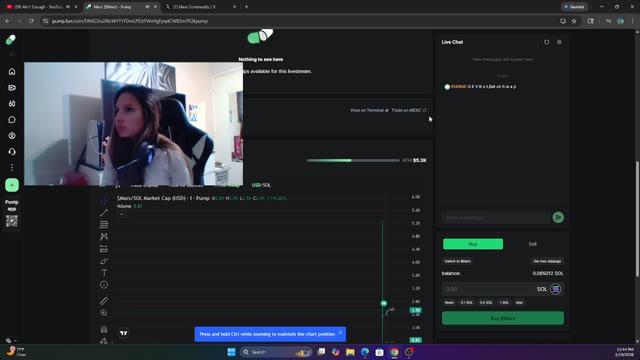Click the green trade marker on chart
The image size is (640, 360).
[384, 303]
